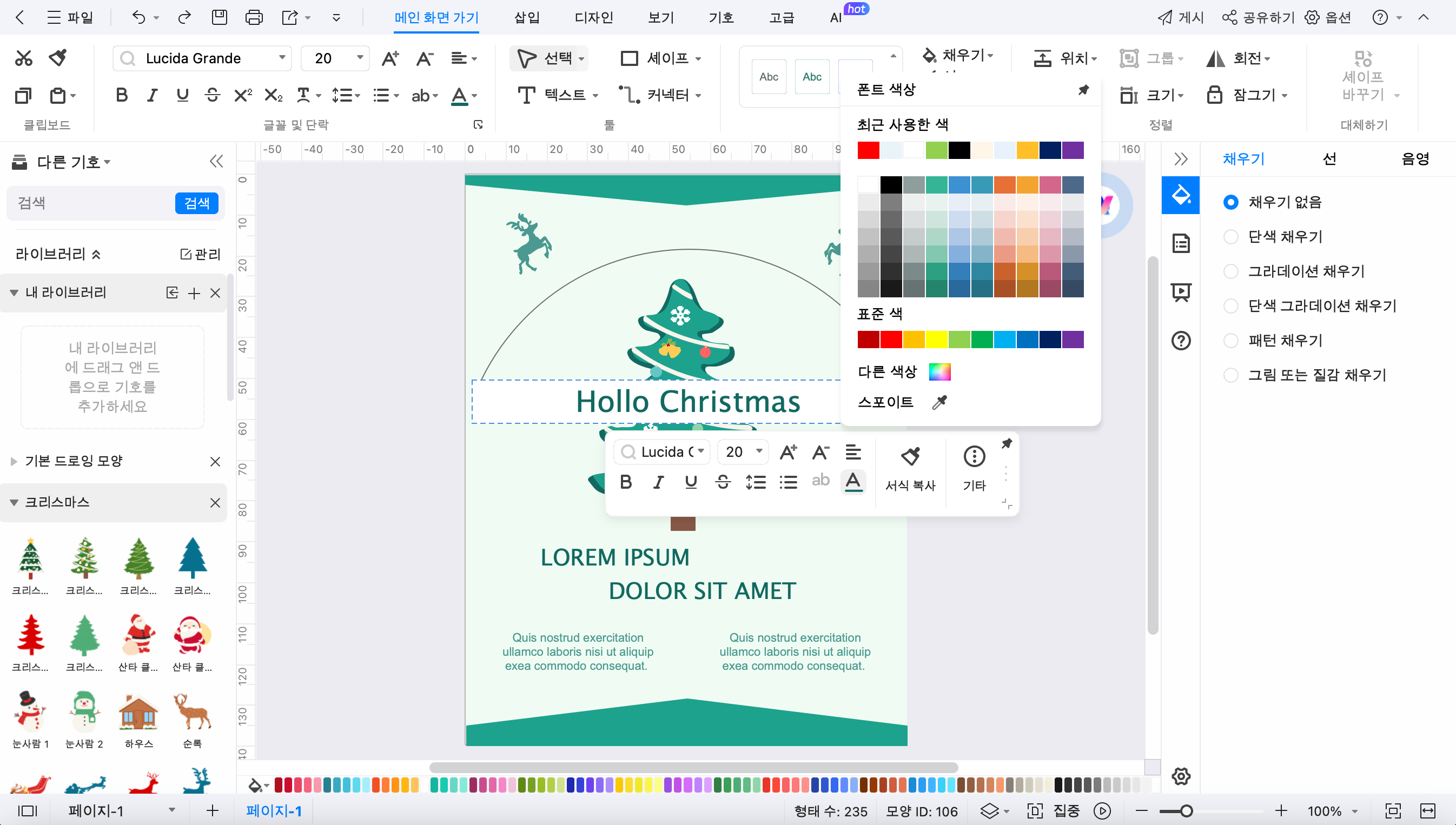Viewport: 1456px width, 825px height.
Task: Apply strikethrough from the ribbon
Action: (x=212, y=95)
